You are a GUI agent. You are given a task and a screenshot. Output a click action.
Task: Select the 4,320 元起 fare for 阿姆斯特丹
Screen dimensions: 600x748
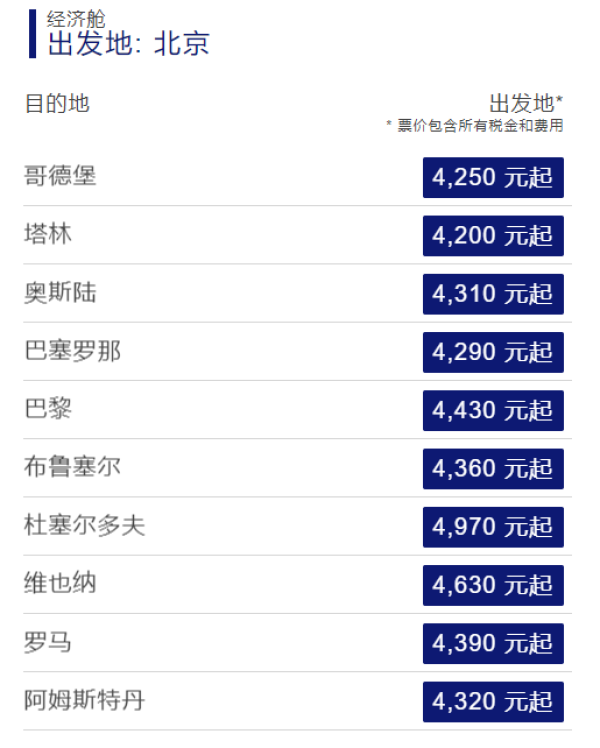click(493, 702)
